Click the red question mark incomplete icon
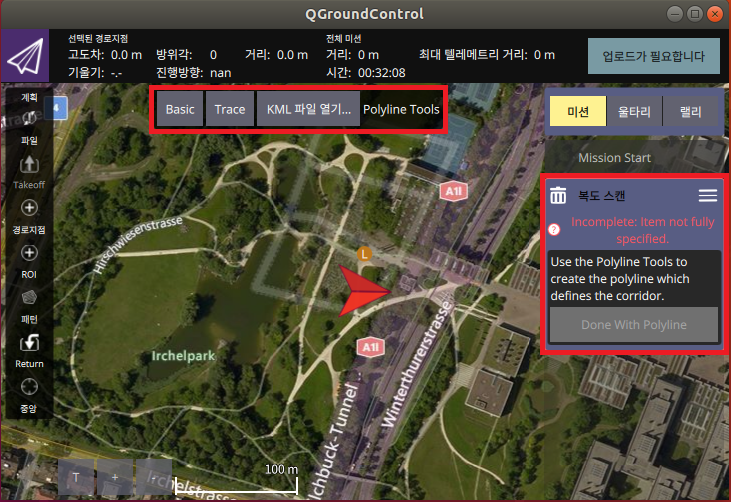This screenshot has width=731, height=502. (x=554, y=229)
